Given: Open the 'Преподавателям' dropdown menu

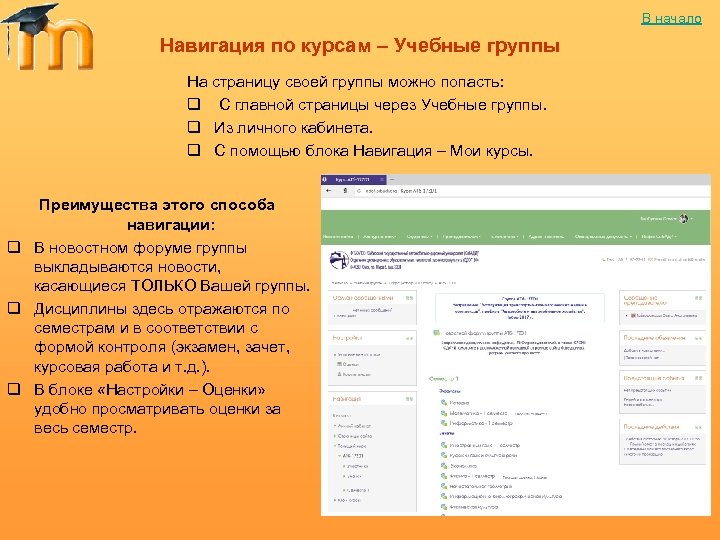Looking at the screenshot, I should 461,236.
